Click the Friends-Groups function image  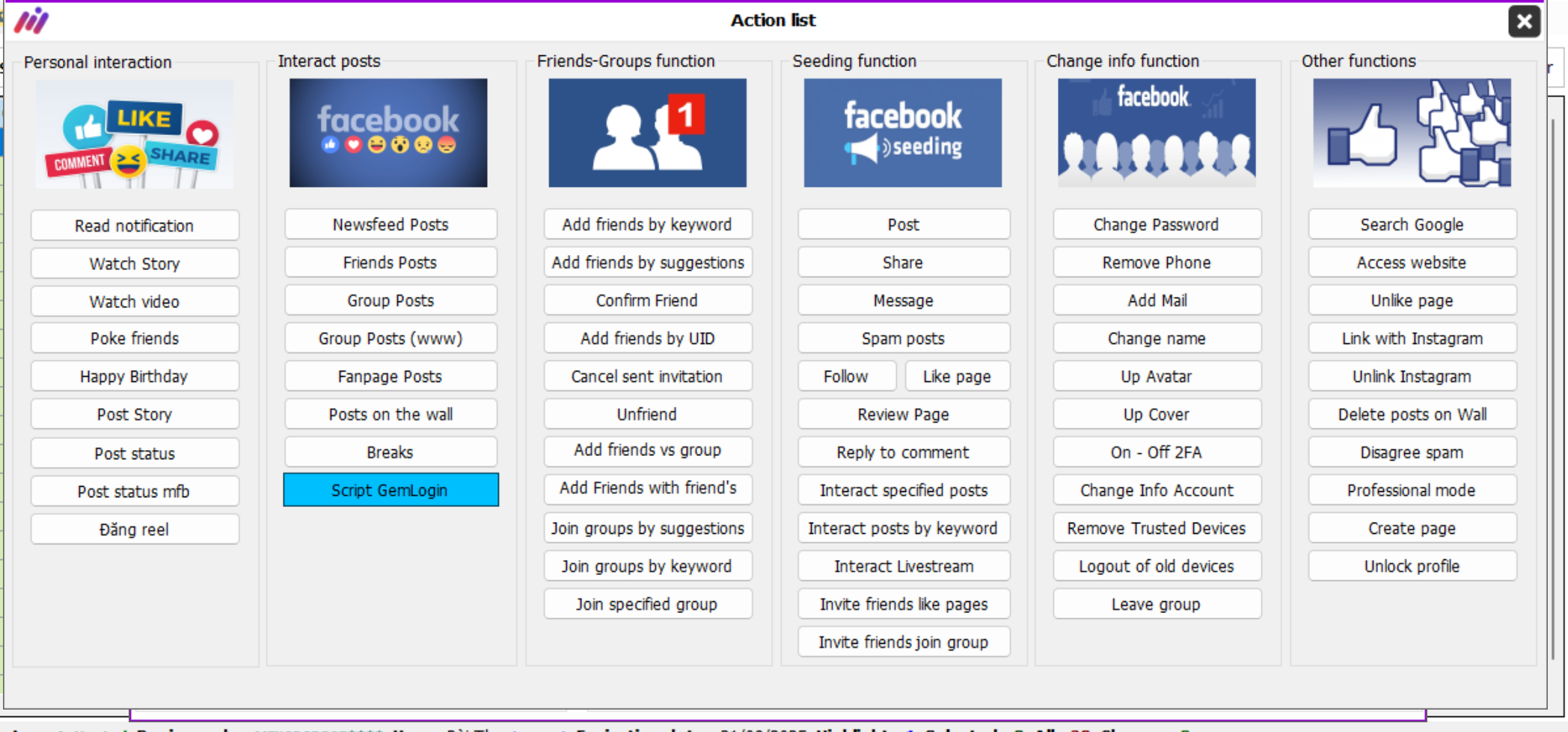pos(647,133)
